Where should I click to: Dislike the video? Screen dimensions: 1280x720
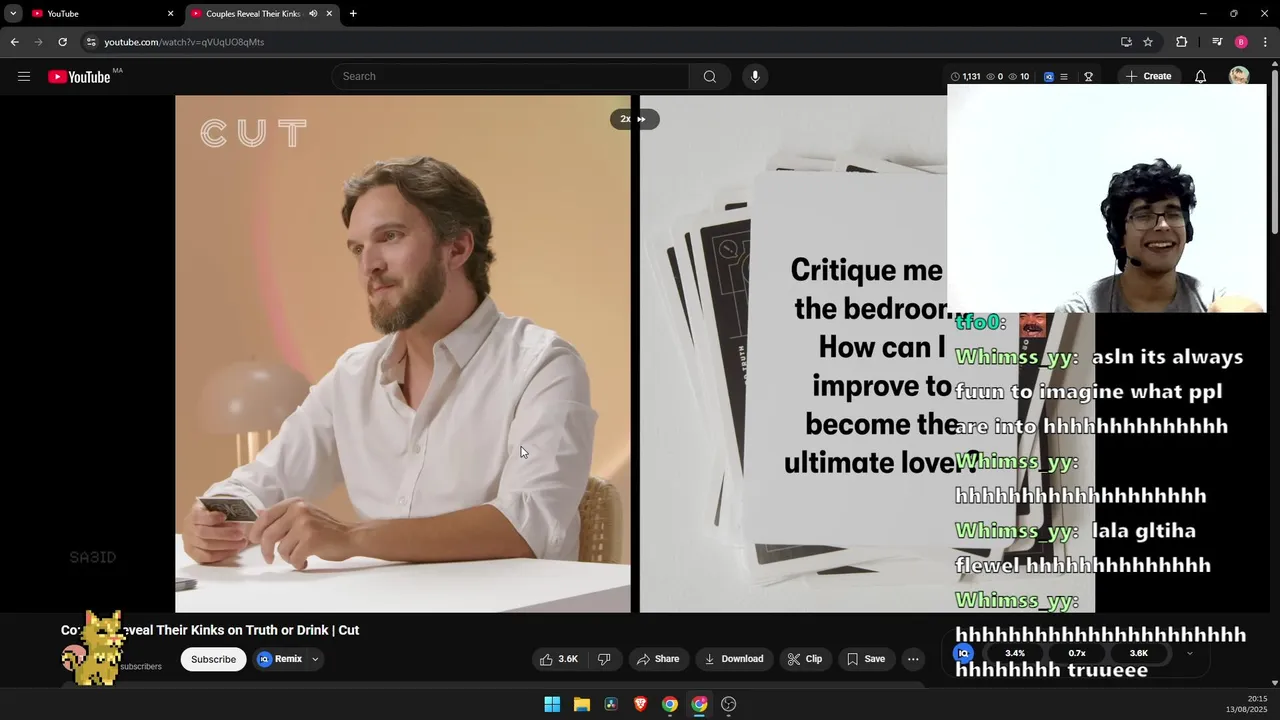[604, 659]
